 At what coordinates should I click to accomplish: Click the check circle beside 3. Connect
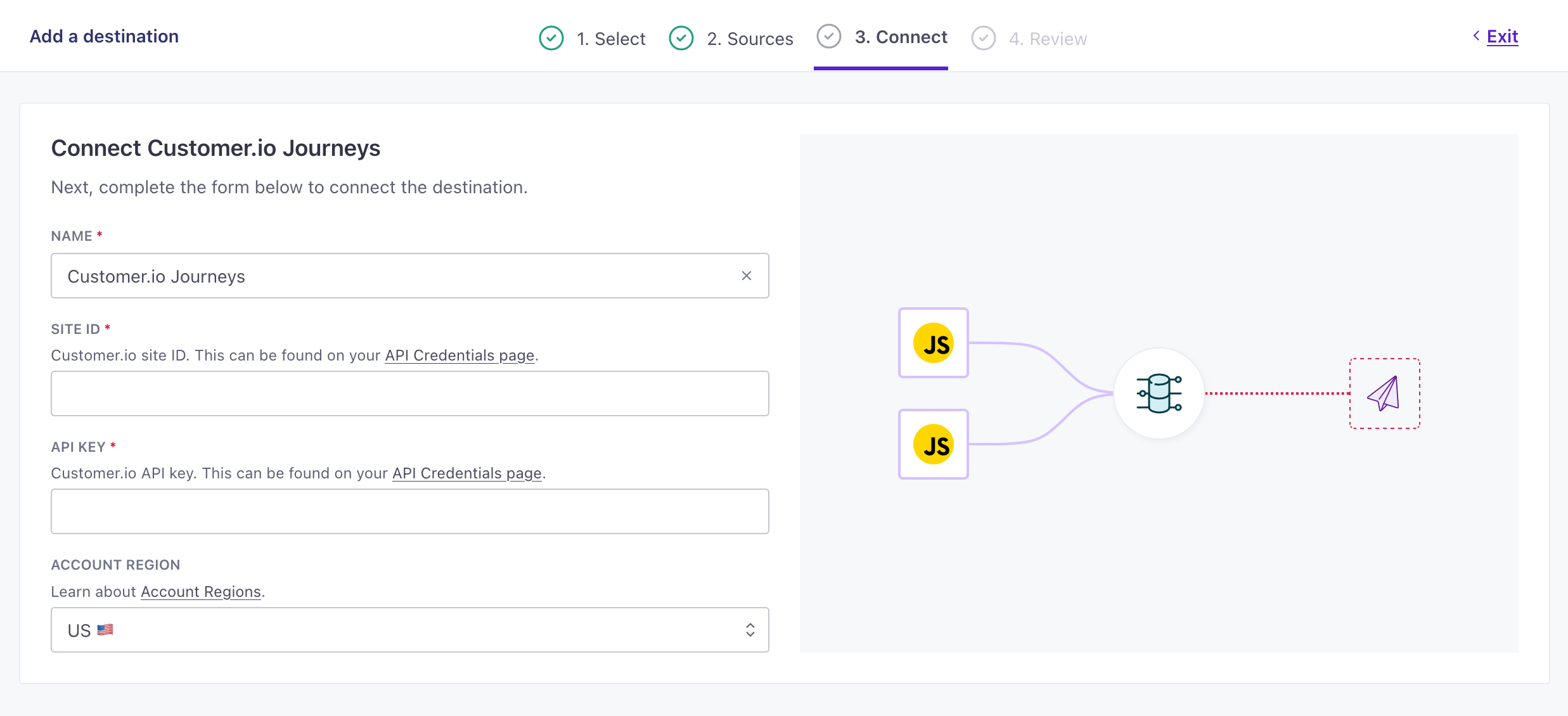[x=828, y=37]
